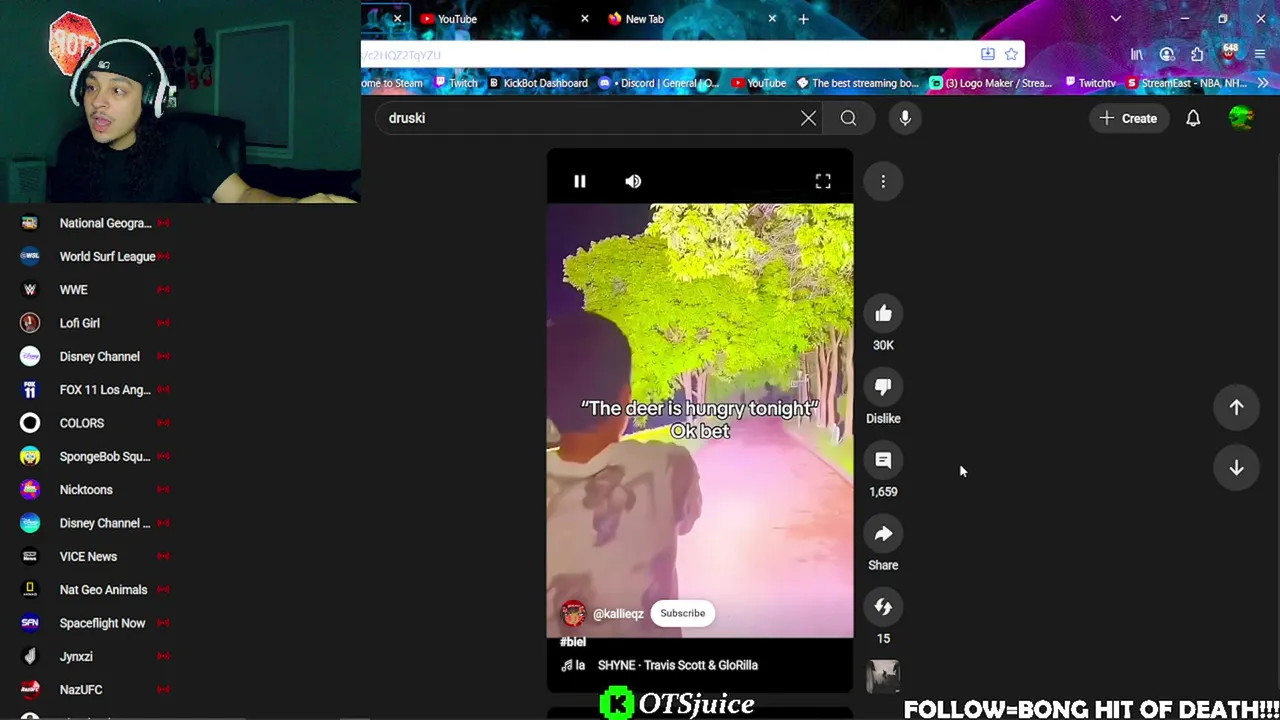The height and width of the screenshot is (720, 1280).
Task: Like the Short with 30K likes
Action: pyautogui.click(x=883, y=314)
